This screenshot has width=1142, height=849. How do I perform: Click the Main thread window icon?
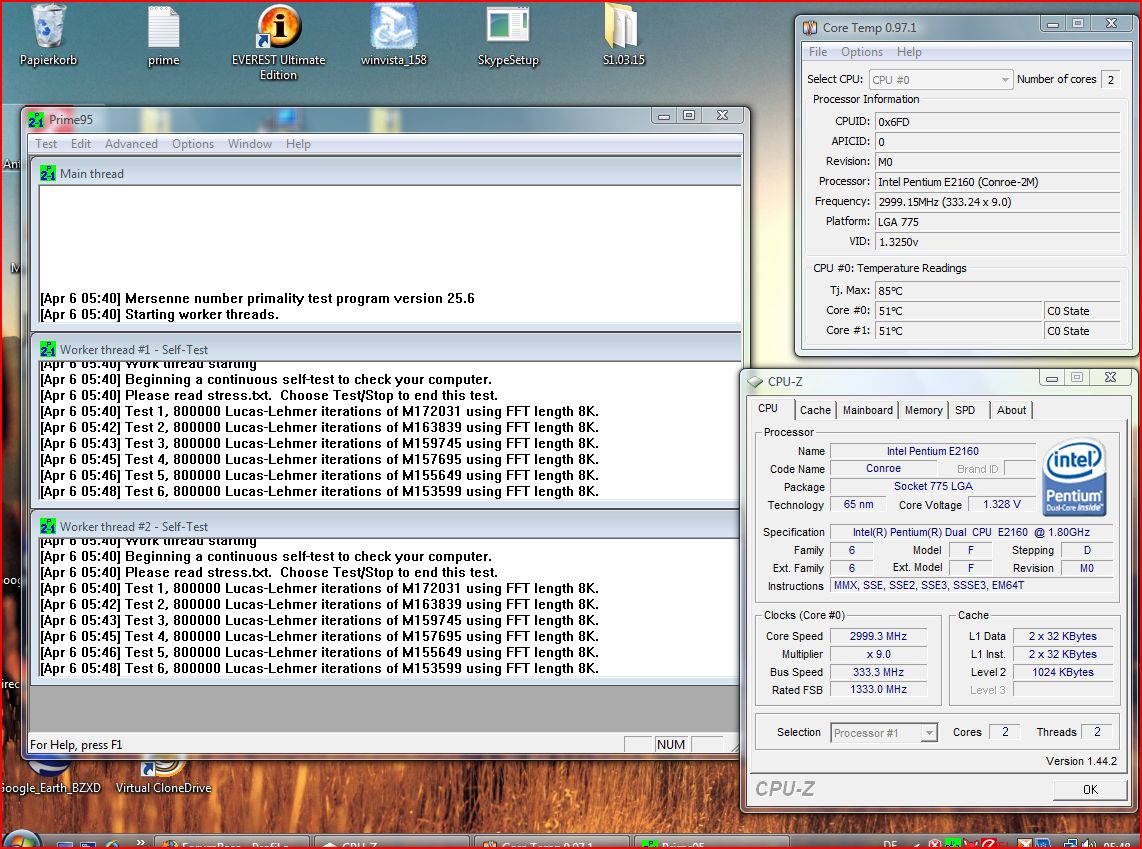click(48, 173)
